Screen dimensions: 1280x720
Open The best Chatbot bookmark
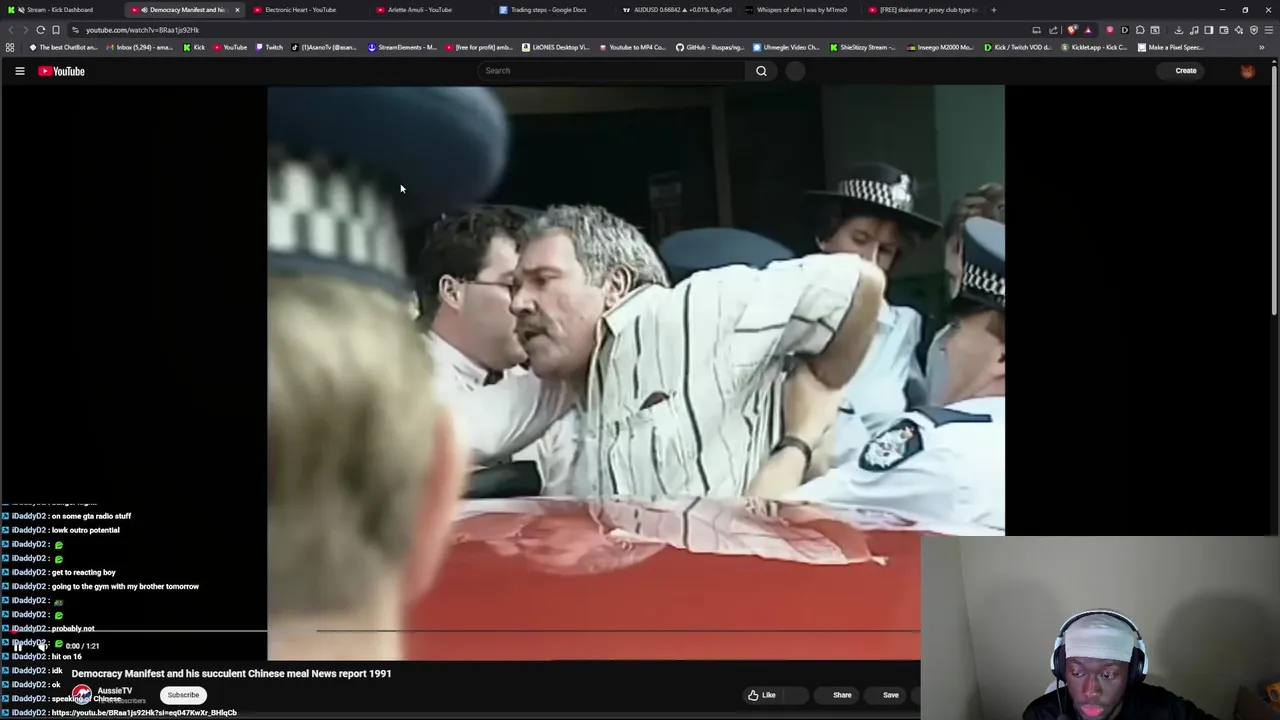[x=65, y=47]
